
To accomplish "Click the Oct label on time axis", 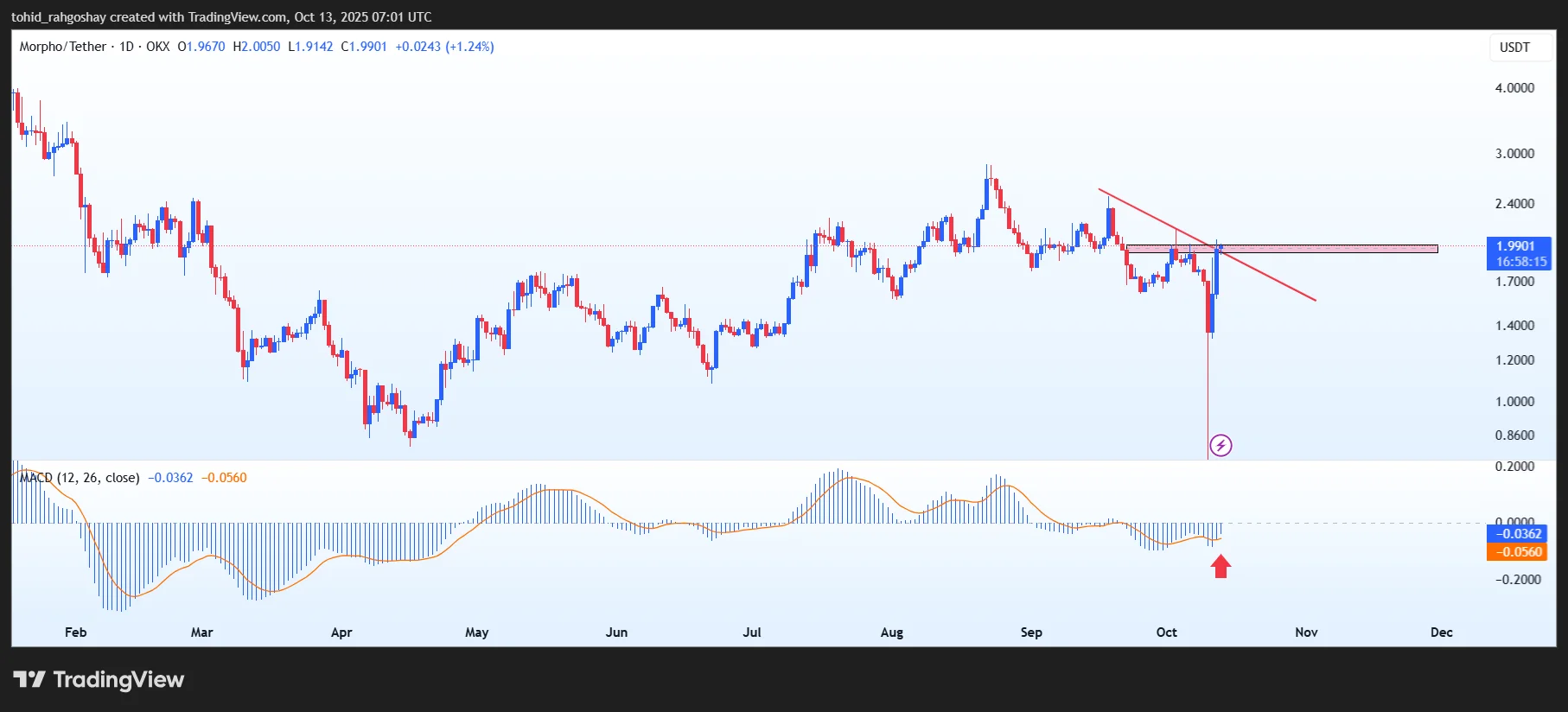I will [x=1166, y=633].
